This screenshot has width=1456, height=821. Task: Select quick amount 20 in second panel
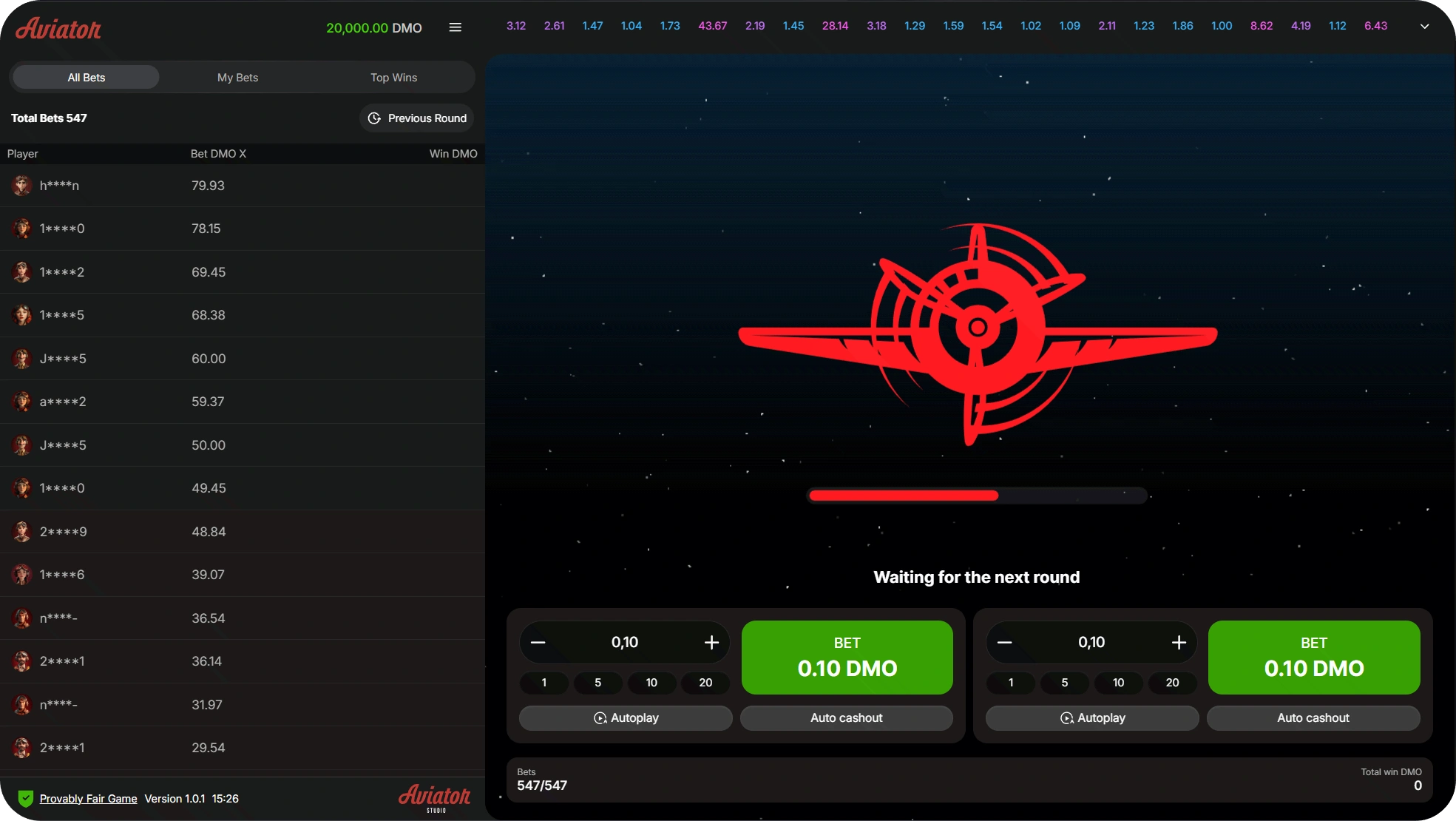pyautogui.click(x=1173, y=682)
